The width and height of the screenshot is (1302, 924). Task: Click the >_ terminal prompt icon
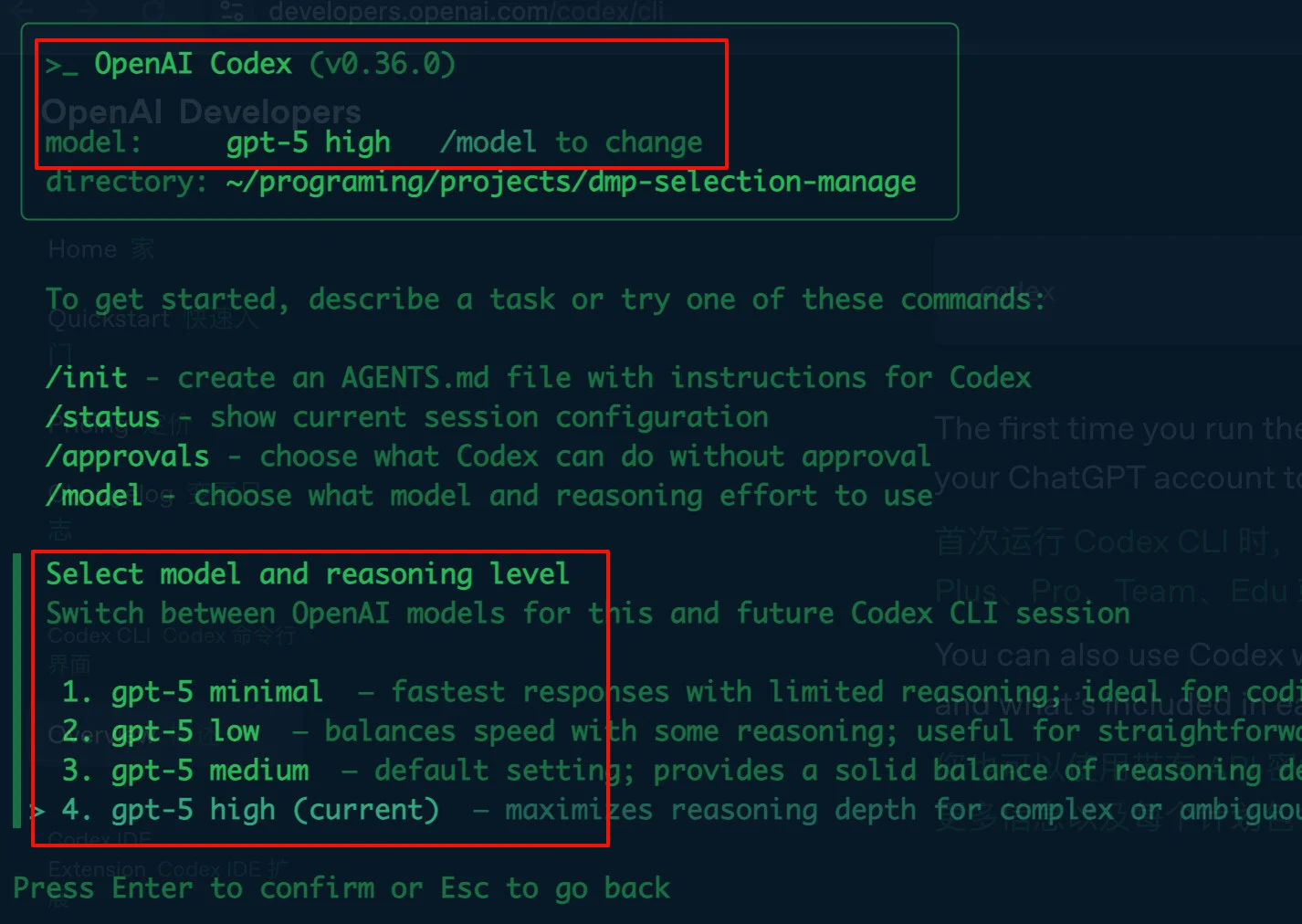point(62,65)
